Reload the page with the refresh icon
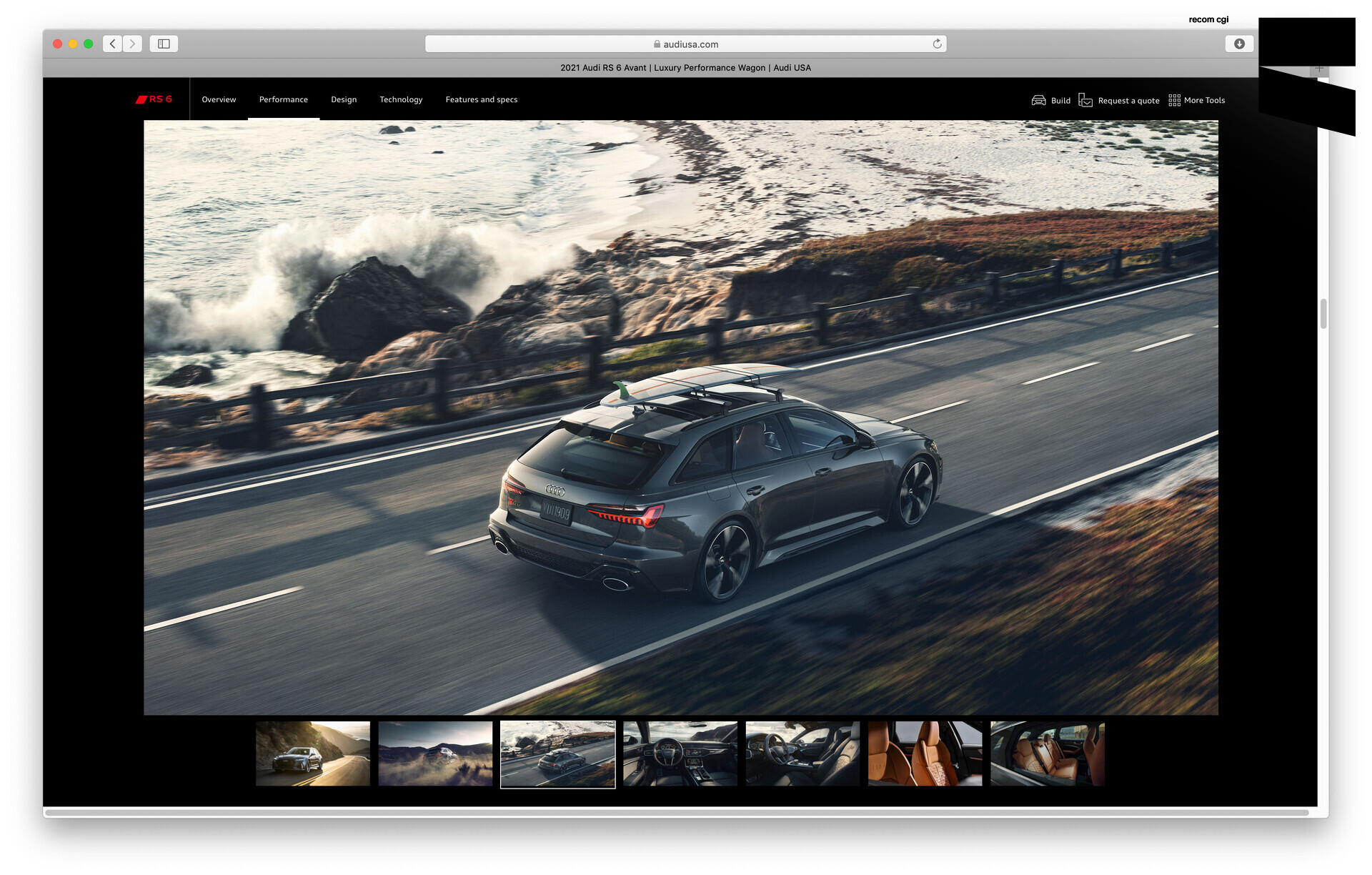This screenshot has width=1372, height=875. pyautogui.click(x=937, y=44)
